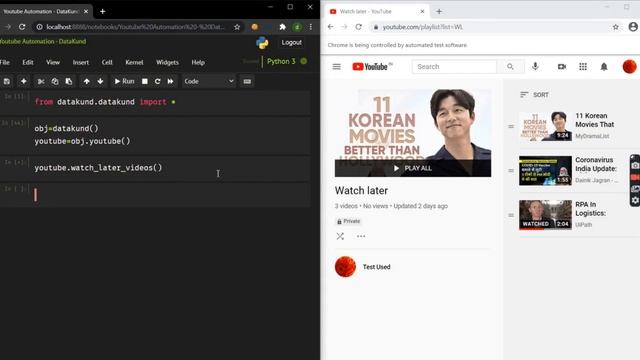
Task: Open the View menu in Jupyter
Action: point(53,62)
